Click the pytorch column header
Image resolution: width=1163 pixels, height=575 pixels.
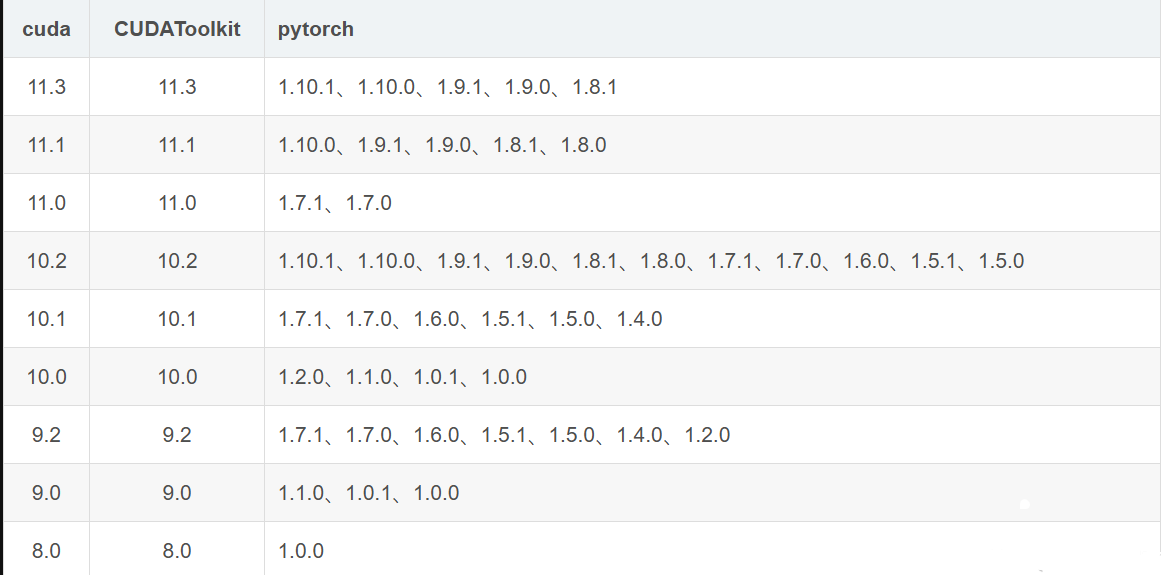[712, 29]
